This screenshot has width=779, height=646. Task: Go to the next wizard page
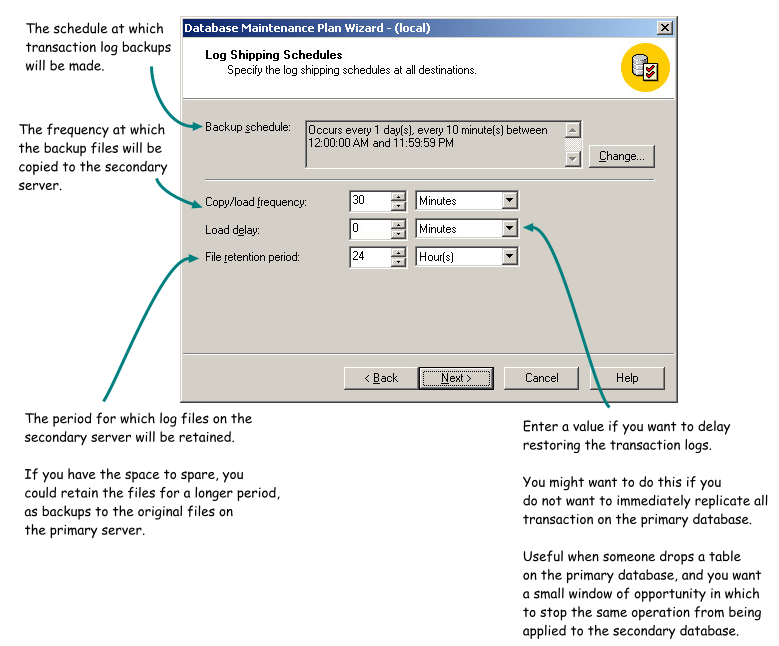point(456,378)
